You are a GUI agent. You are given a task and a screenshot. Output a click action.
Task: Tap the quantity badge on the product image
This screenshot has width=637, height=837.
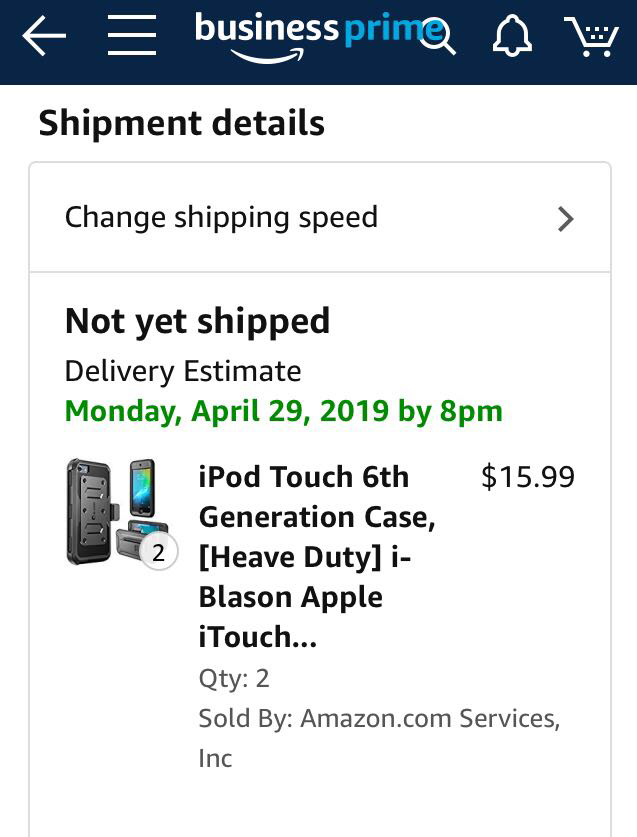tap(158, 550)
